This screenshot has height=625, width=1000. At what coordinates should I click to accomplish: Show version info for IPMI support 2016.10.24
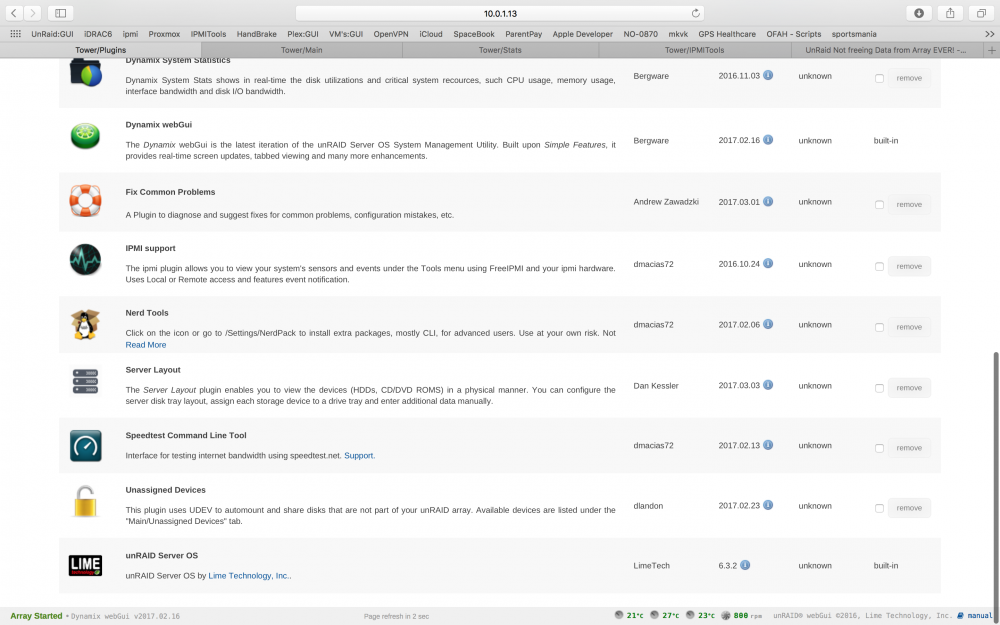[x=768, y=263]
